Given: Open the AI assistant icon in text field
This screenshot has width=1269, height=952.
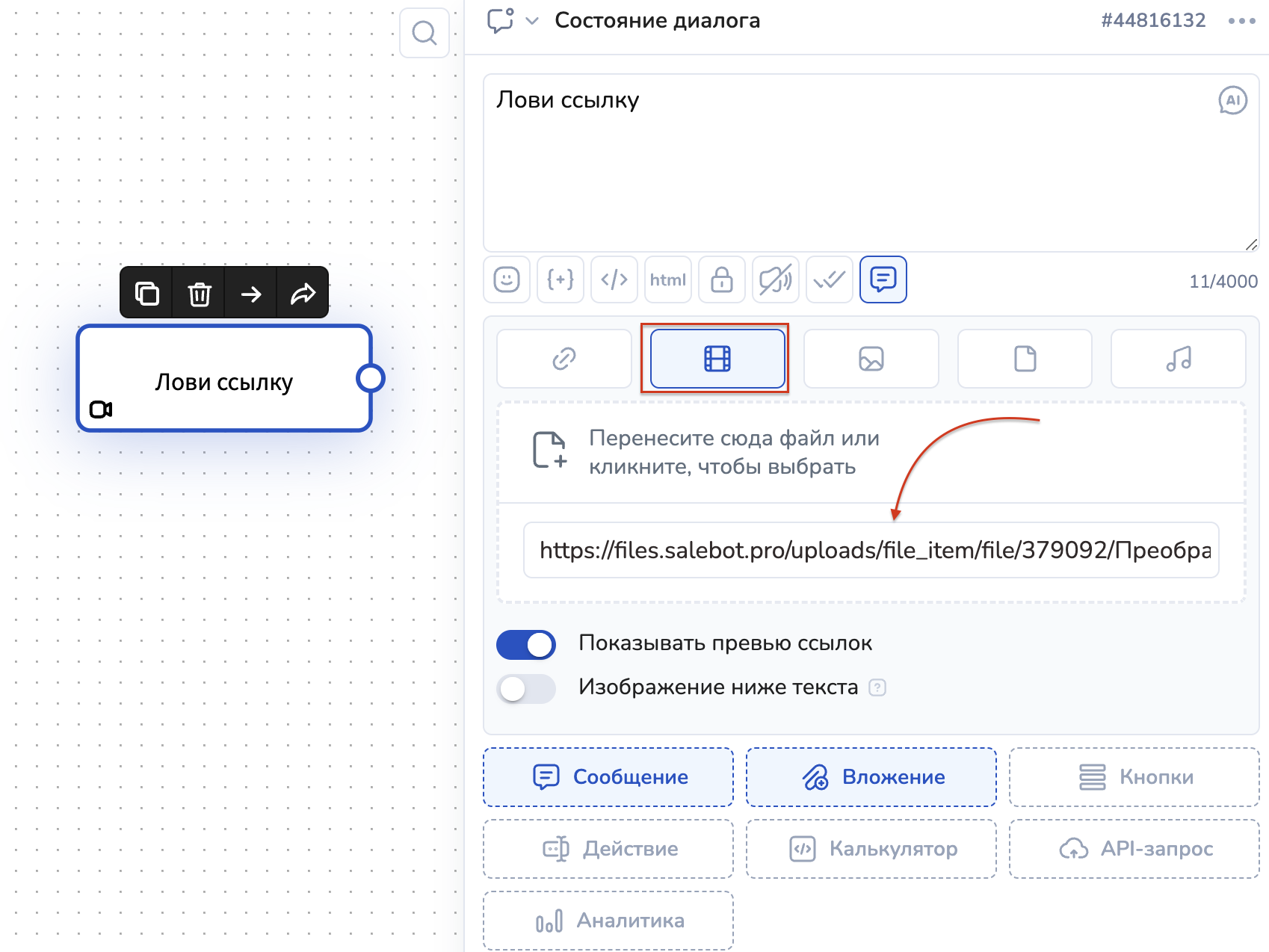Looking at the screenshot, I should pyautogui.click(x=1232, y=100).
